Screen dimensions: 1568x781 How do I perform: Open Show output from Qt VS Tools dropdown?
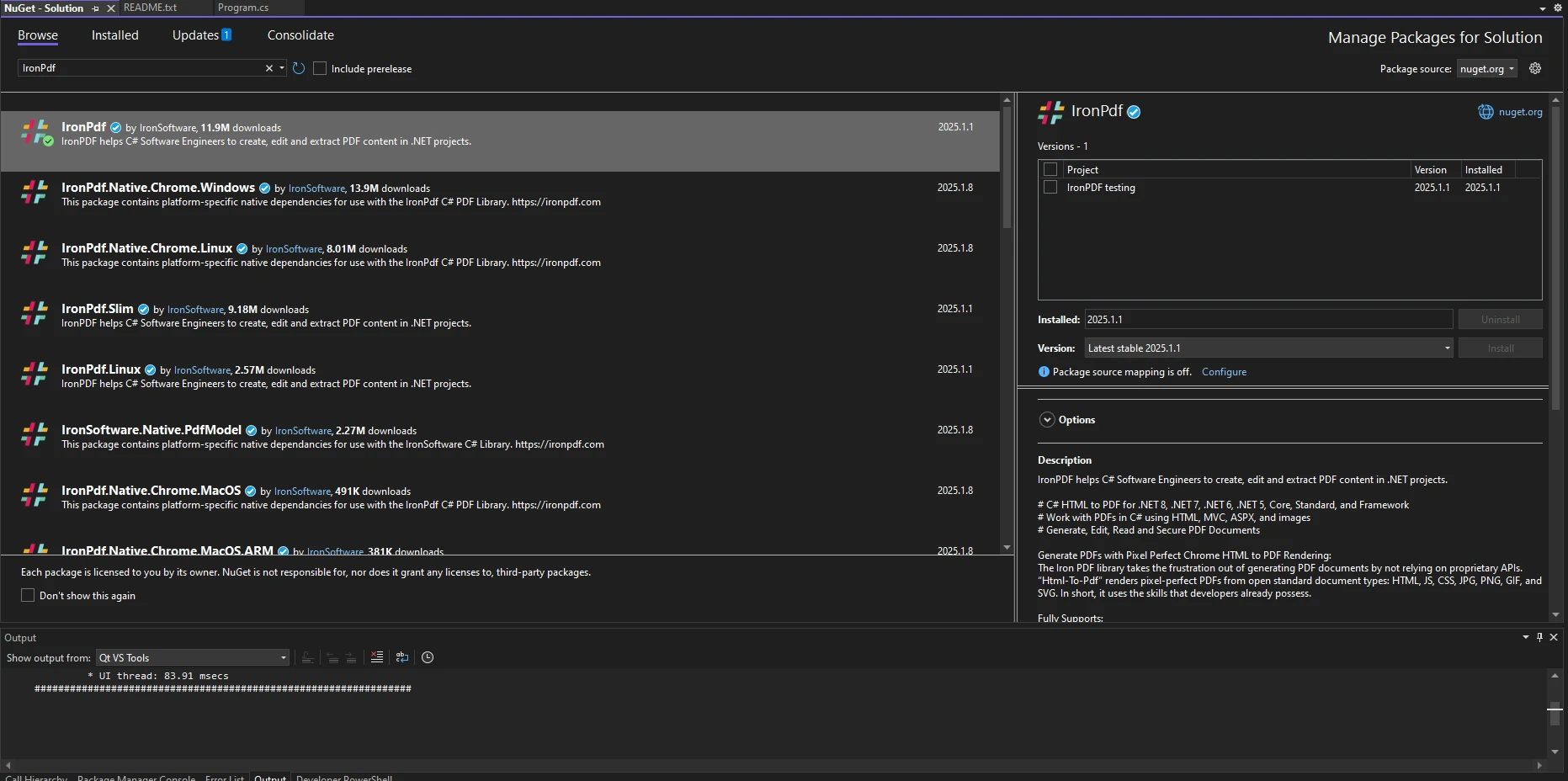coord(193,657)
